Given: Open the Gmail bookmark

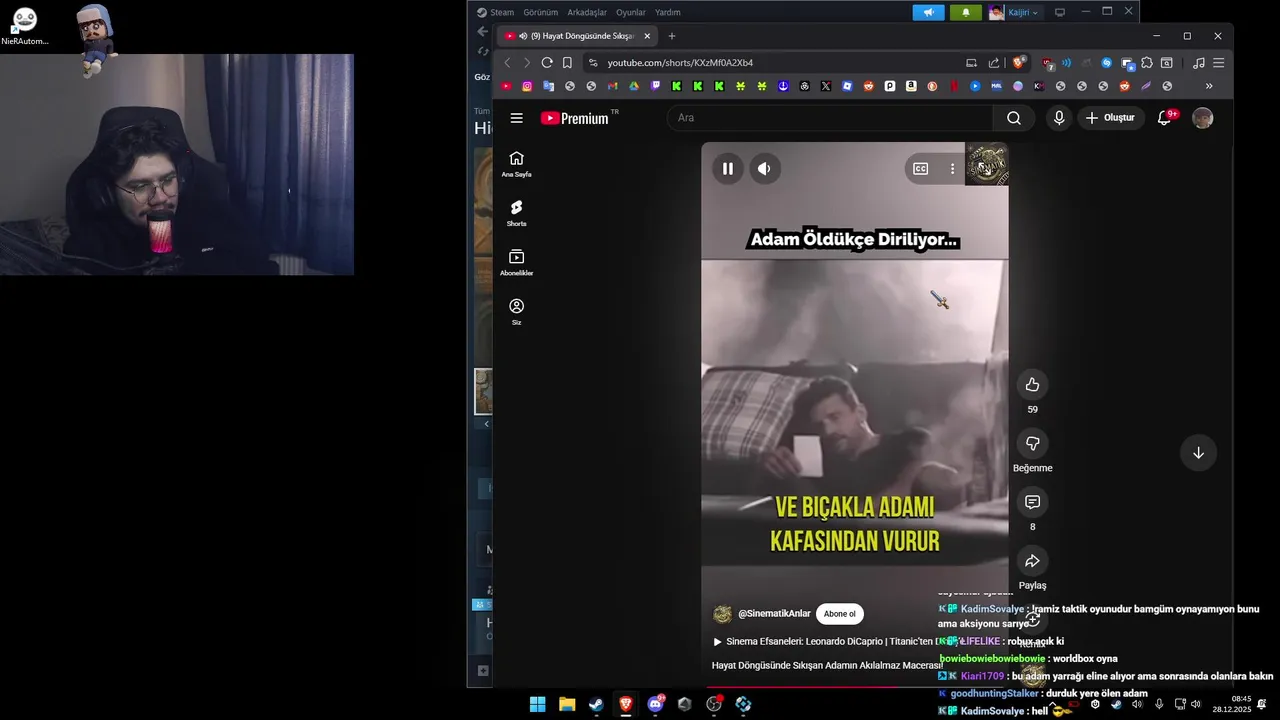Looking at the screenshot, I should pos(613,86).
